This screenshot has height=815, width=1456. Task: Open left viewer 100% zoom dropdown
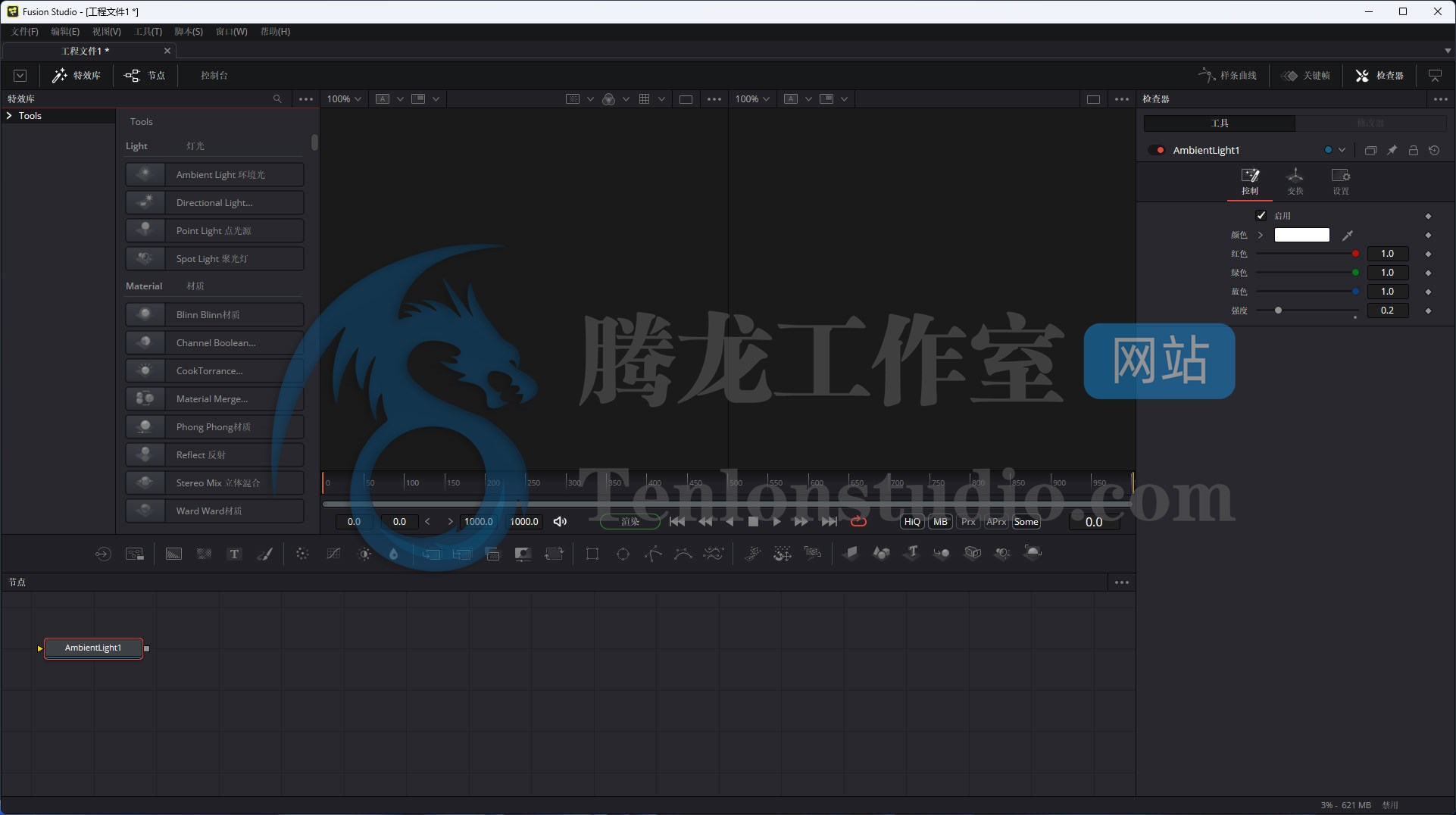pos(344,98)
